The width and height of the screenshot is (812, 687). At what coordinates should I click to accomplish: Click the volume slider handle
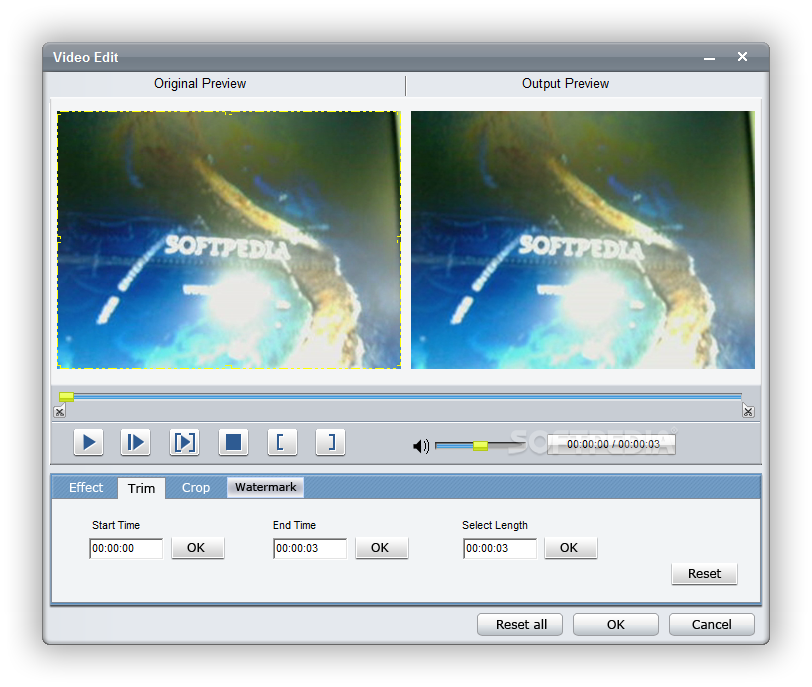click(481, 446)
